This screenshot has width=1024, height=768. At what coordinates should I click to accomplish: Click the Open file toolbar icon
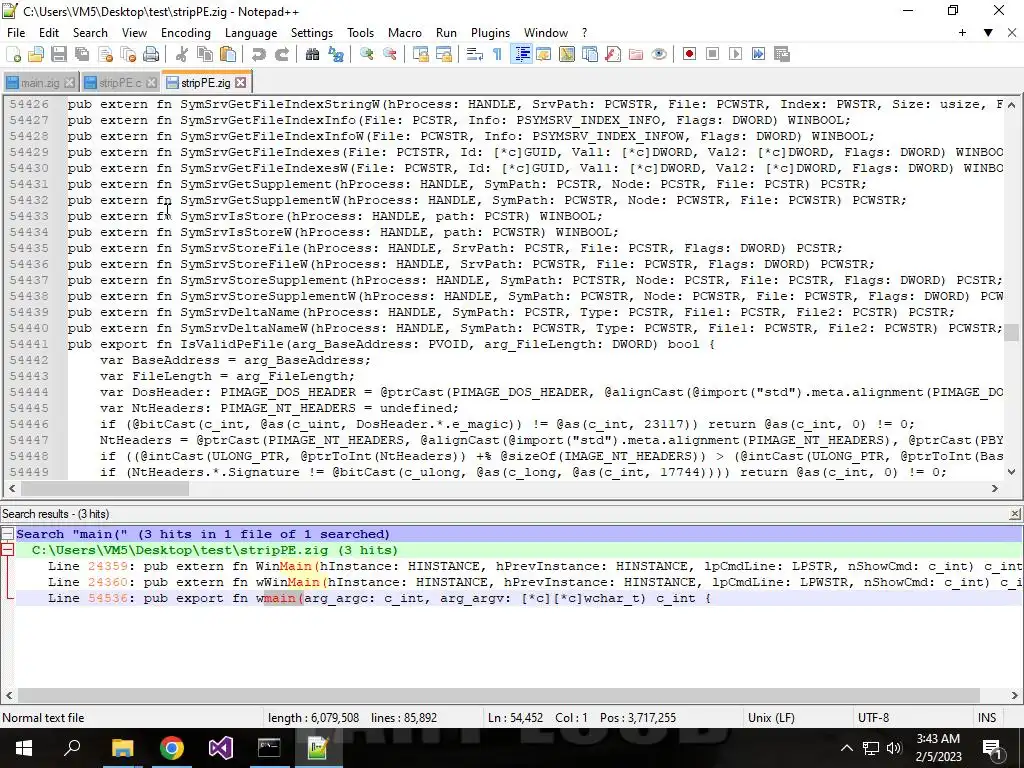point(35,54)
